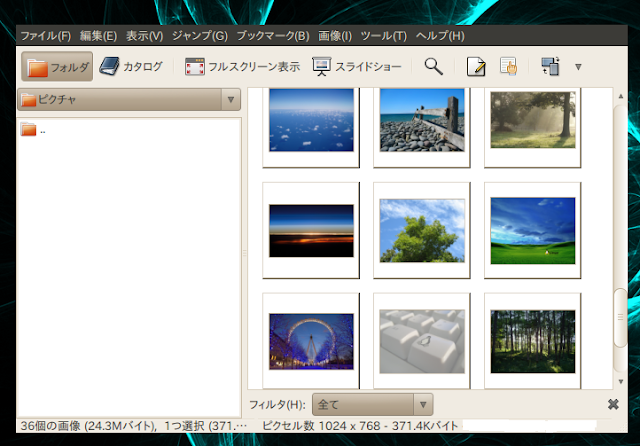Viewport: 640px width, 446px height.
Task: Open the Catalog view (カタログ)
Action: [131, 67]
